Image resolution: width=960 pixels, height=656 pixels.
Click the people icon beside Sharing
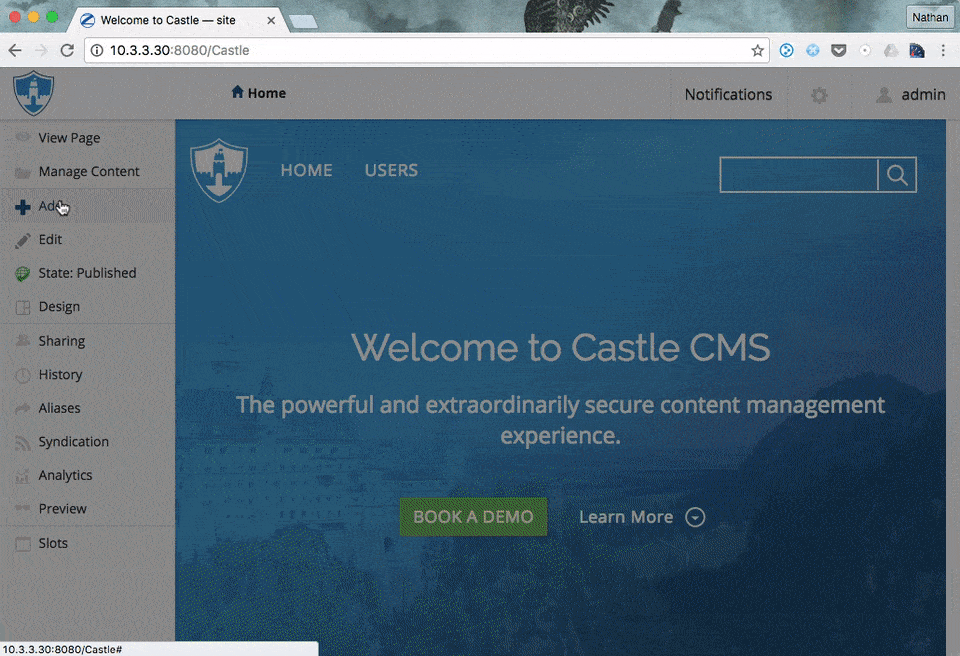click(23, 341)
